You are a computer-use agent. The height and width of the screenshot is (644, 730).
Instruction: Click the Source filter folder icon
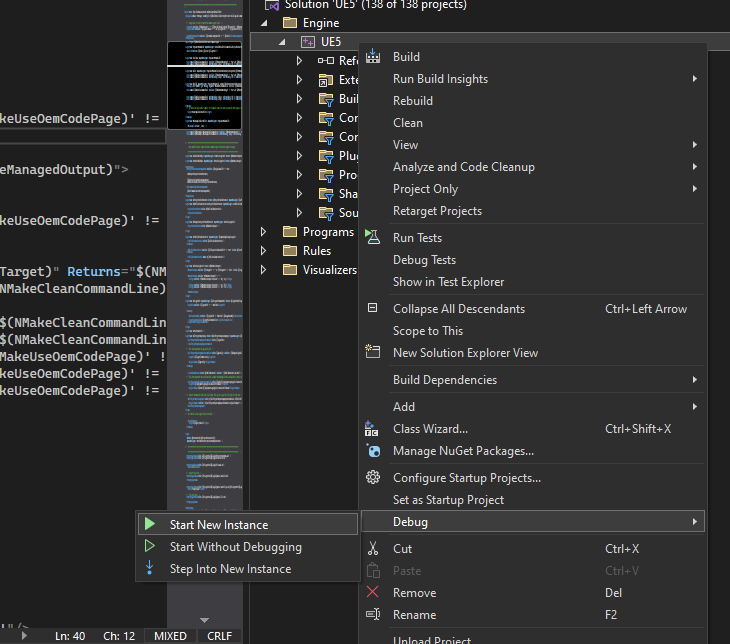(326, 213)
